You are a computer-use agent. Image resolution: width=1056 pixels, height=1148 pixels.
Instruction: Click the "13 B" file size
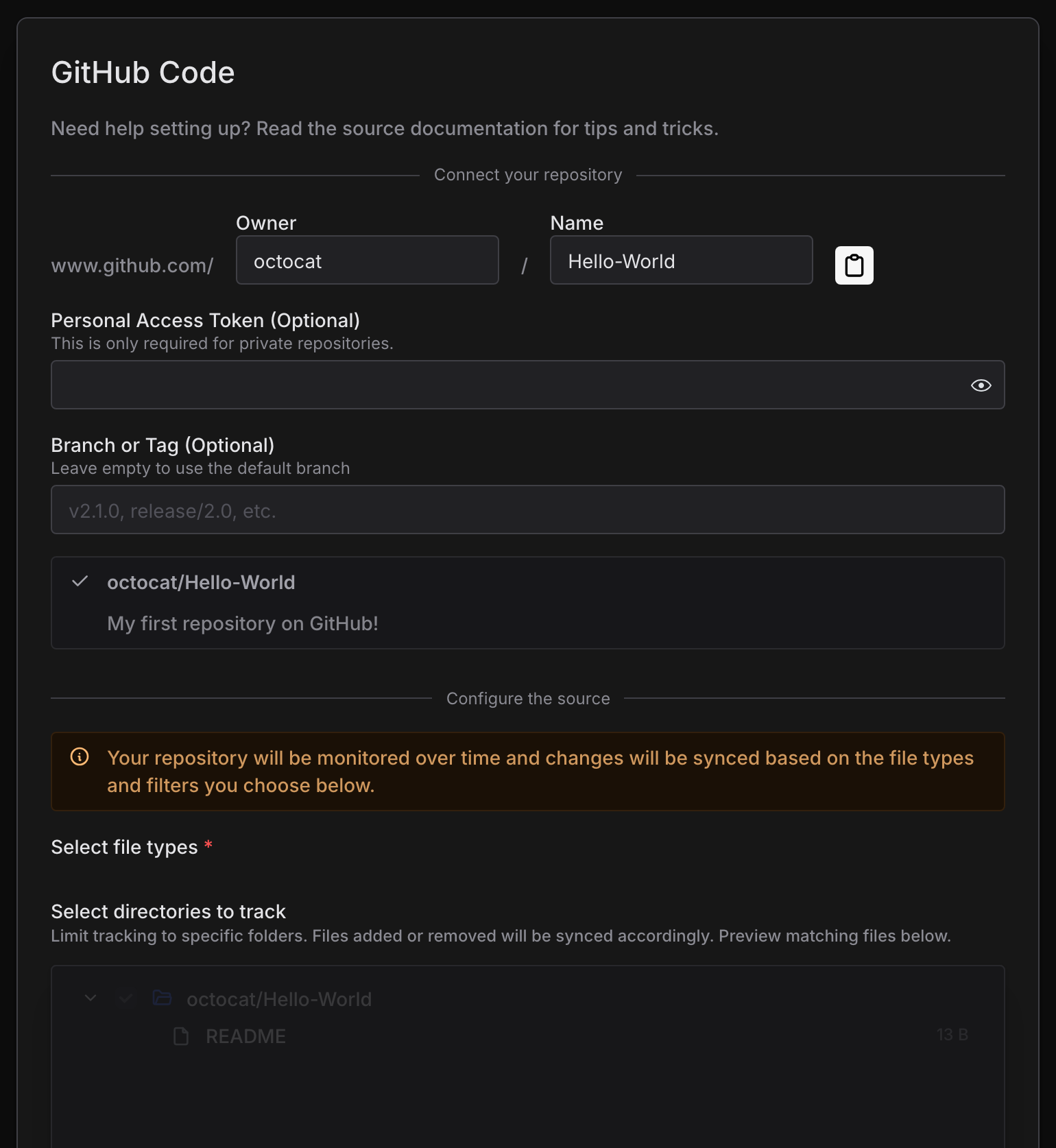tap(952, 1035)
